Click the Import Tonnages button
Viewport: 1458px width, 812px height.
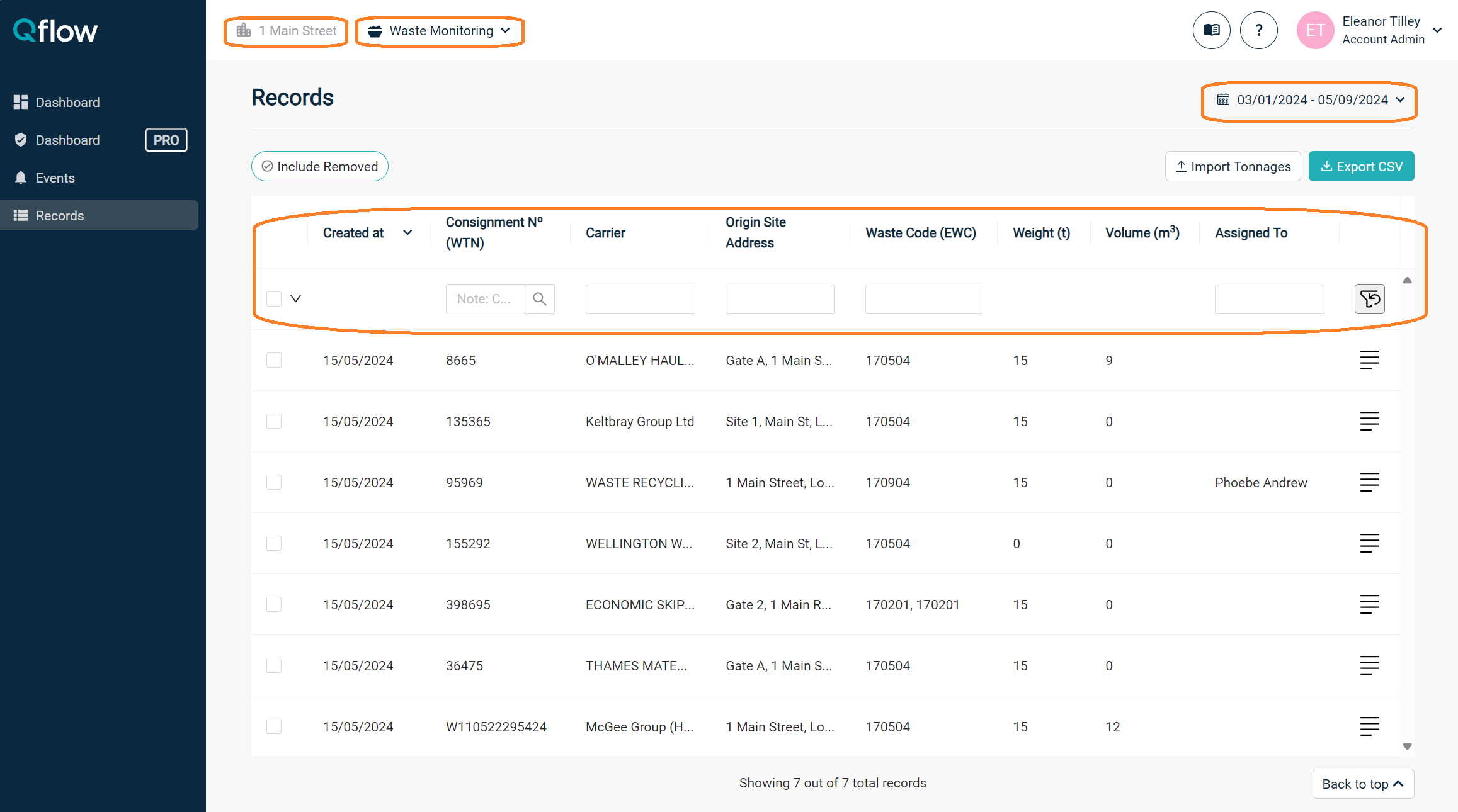click(x=1233, y=166)
